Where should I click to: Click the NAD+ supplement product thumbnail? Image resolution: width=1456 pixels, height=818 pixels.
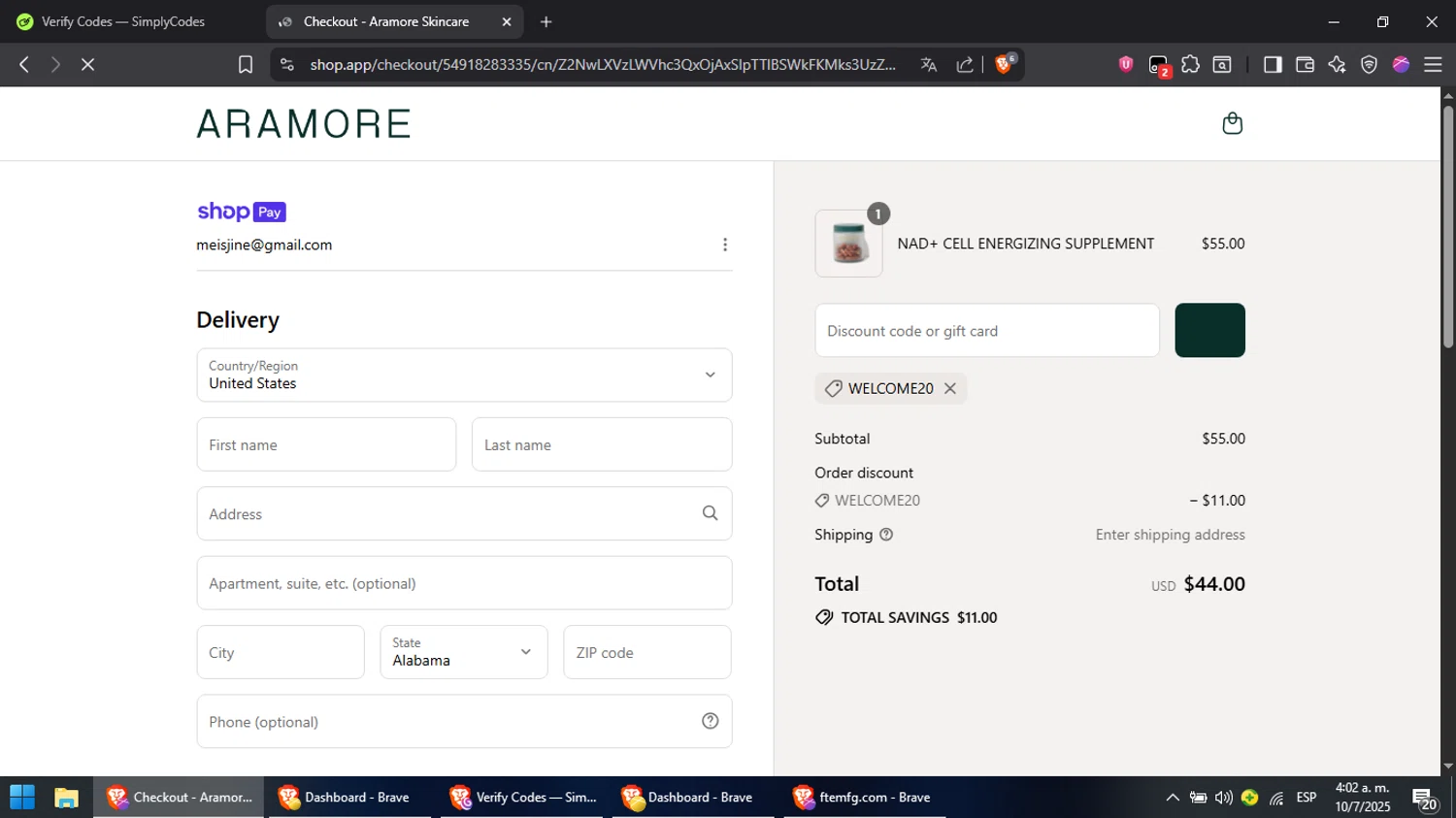pyautogui.click(x=848, y=244)
